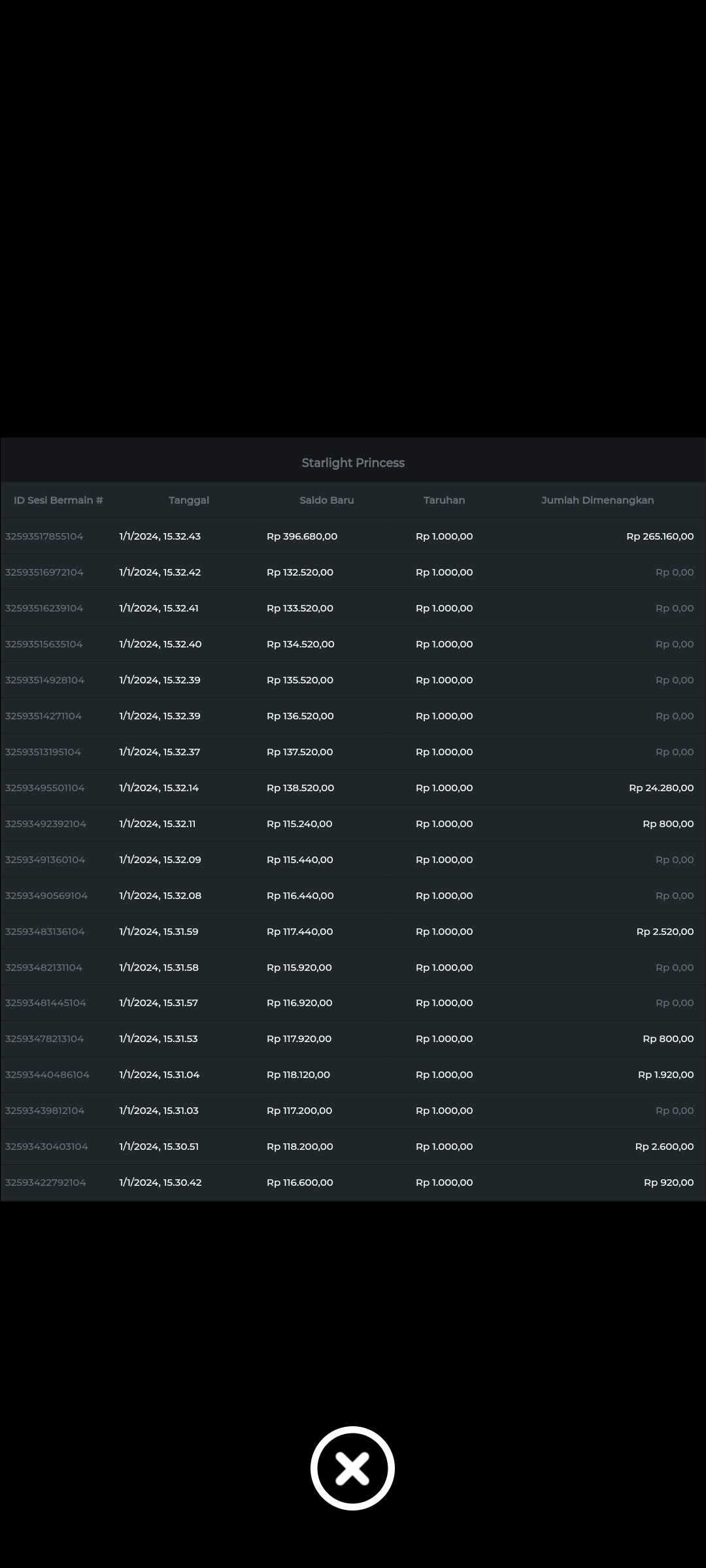
Task: Open session ID 32593516972104
Action: click(44, 572)
